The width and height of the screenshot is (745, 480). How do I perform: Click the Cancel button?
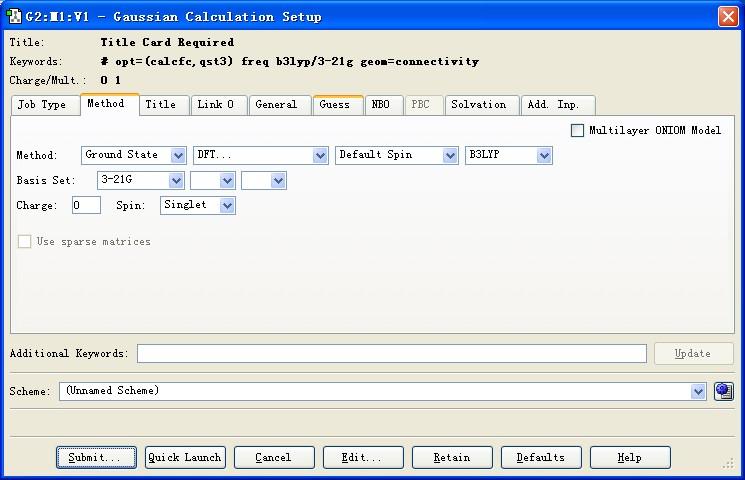click(x=274, y=457)
